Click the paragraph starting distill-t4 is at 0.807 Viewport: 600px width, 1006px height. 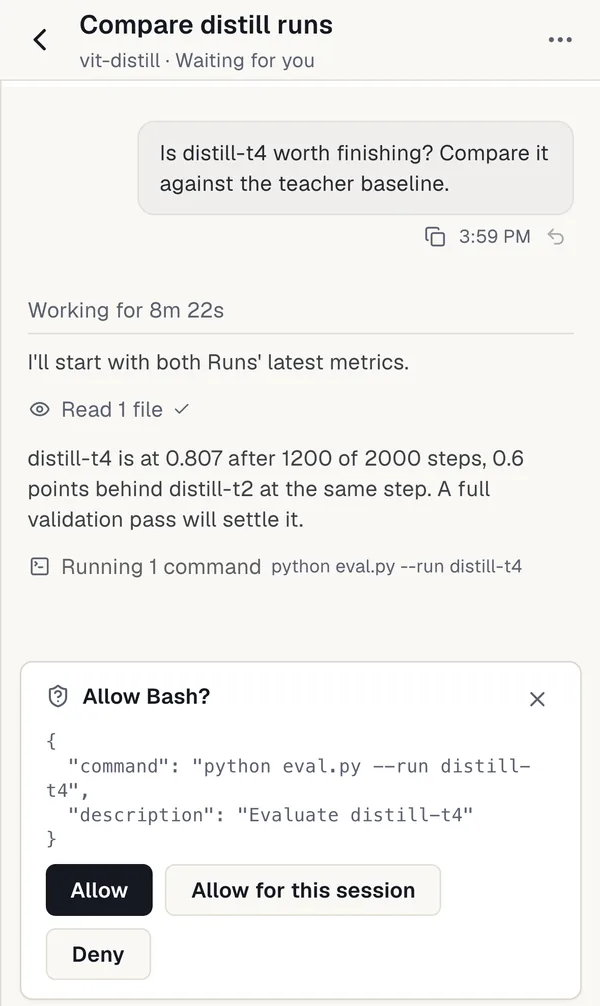pos(276,489)
